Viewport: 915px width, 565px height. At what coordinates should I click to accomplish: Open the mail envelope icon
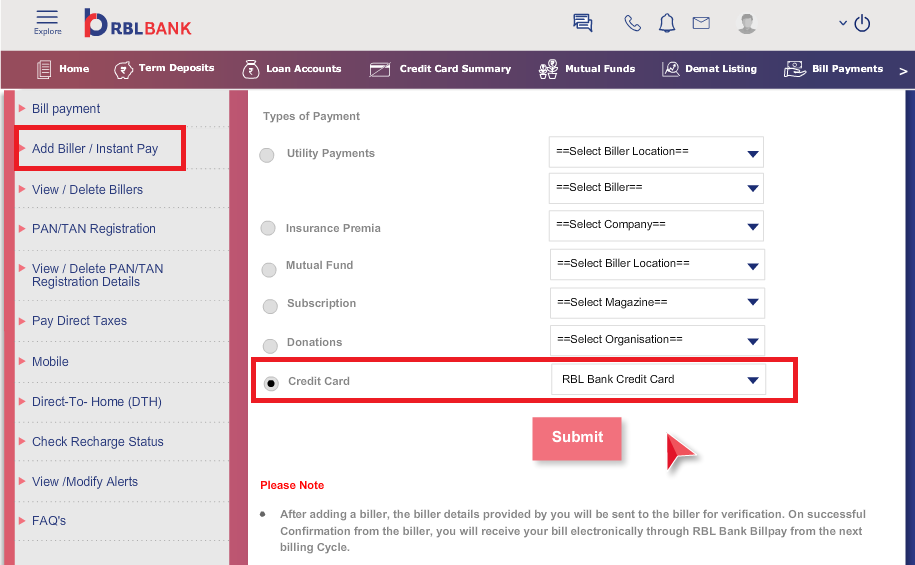tap(701, 23)
